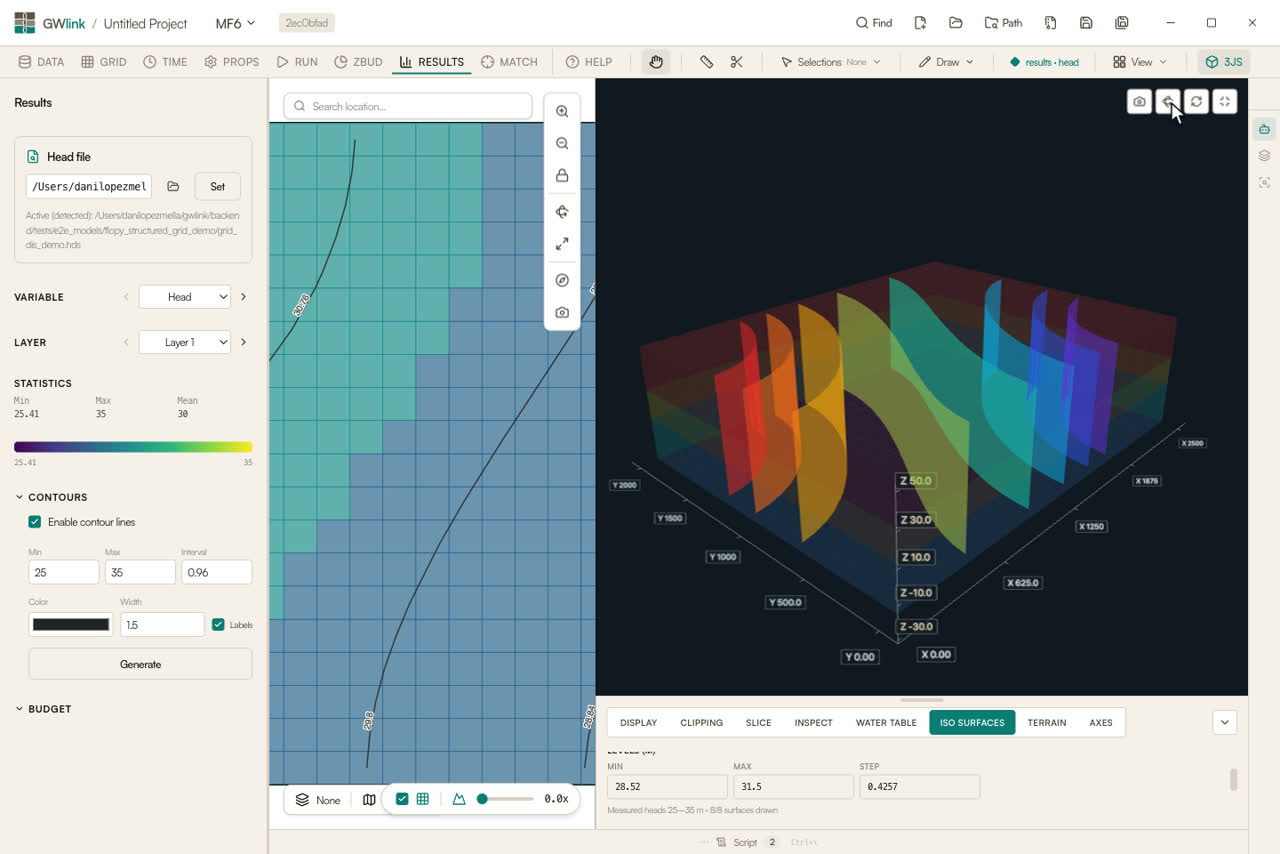Open the DATA tab
This screenshot has width=1280, height=854.
coord(41,62)
